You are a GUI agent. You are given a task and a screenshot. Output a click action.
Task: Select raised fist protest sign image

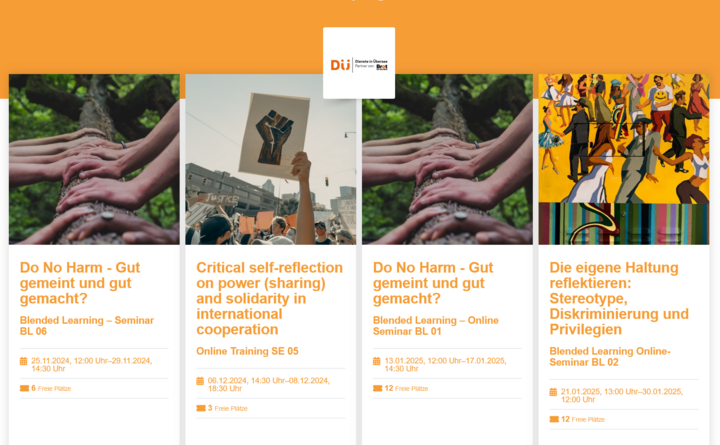(x=271, y=159)
